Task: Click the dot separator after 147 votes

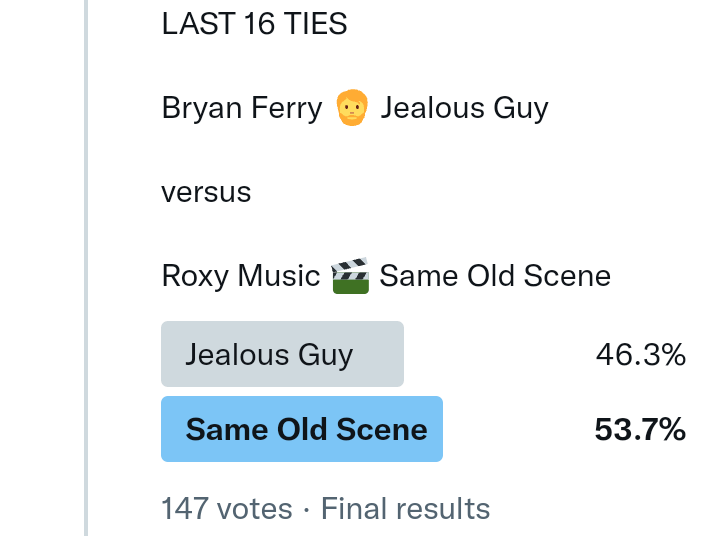Action: [307, 509]
